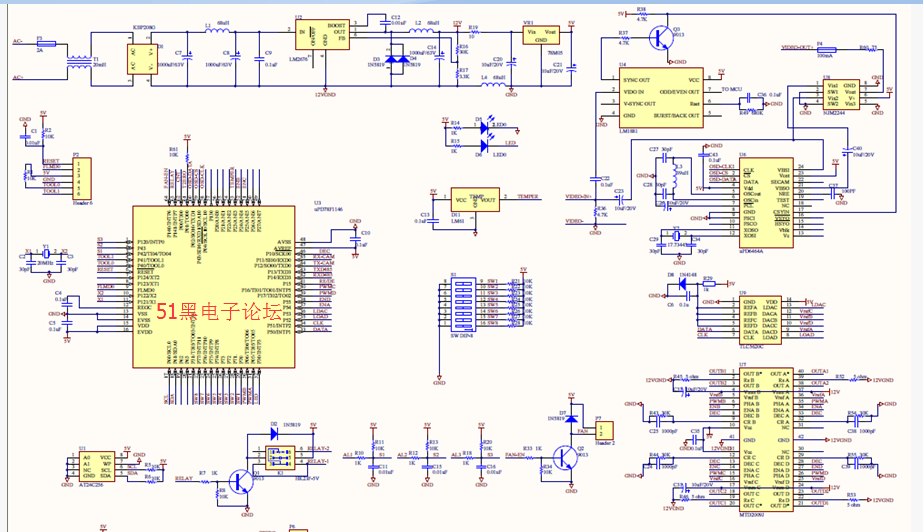Click the KBP208G bridge rectifier D1

coord(142,59)
